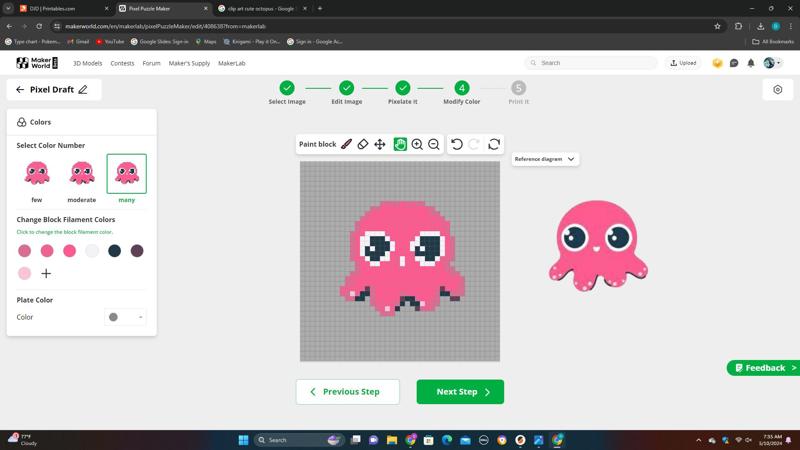Click the Next Step button
This screenshot has height=450, width=800.
(460, 392)
